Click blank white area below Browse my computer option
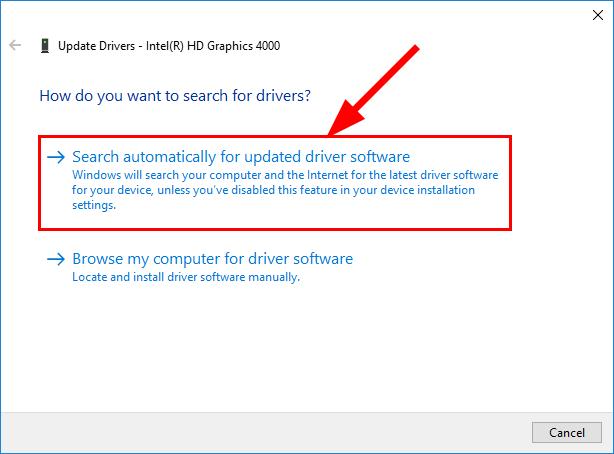Screen dimensions: 614x454 click(300, 350)
